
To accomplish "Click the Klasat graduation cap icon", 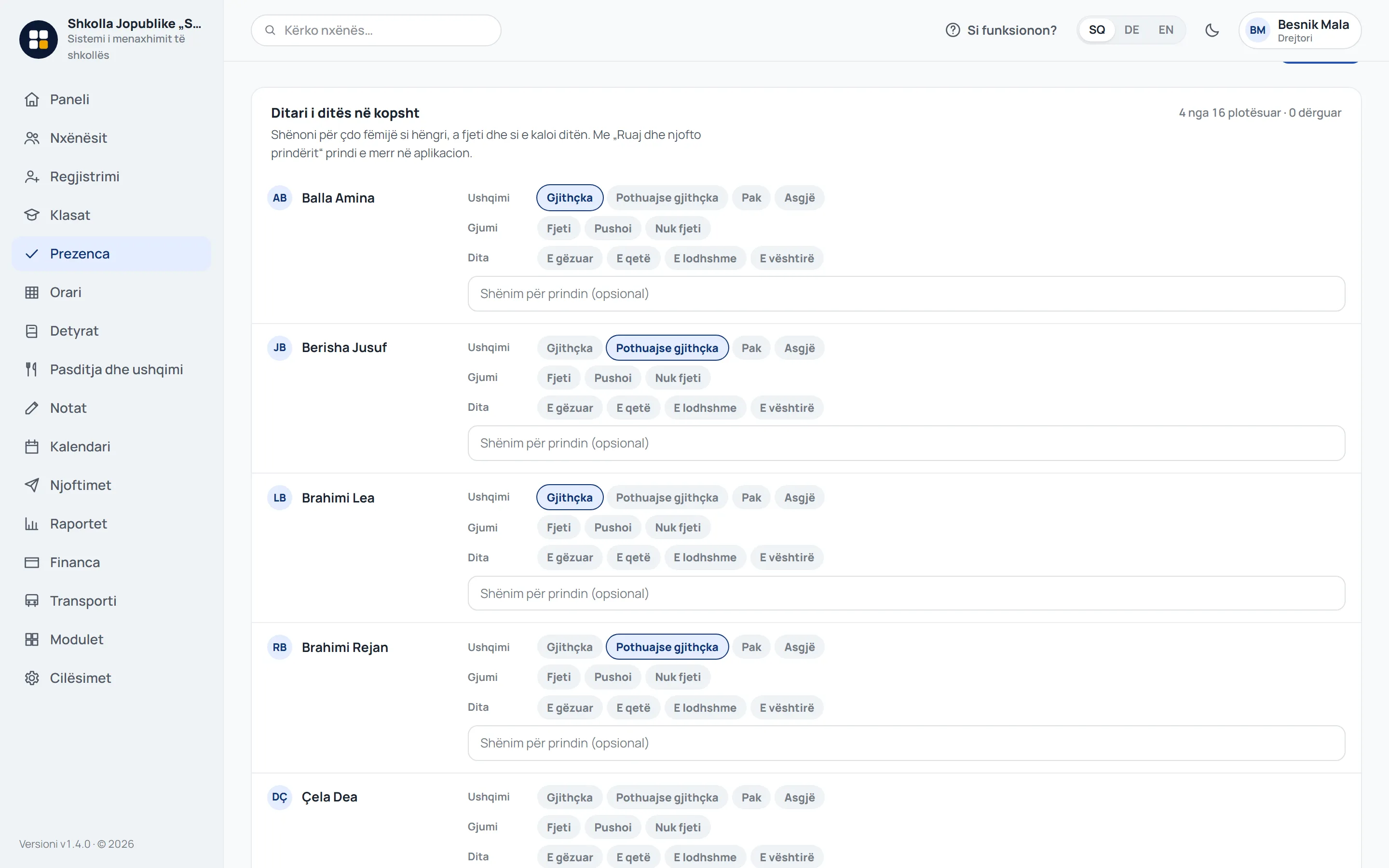I will (31, 215).
